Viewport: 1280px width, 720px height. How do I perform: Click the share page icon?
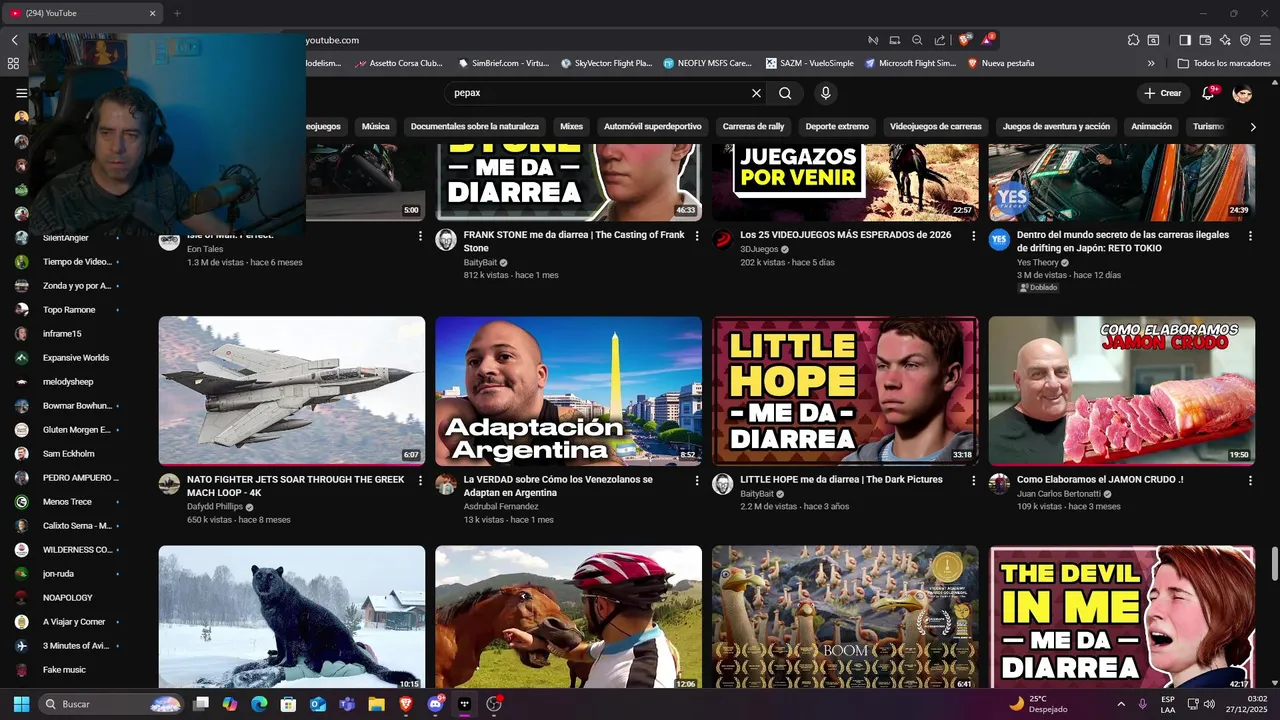(x=940, y=40)
